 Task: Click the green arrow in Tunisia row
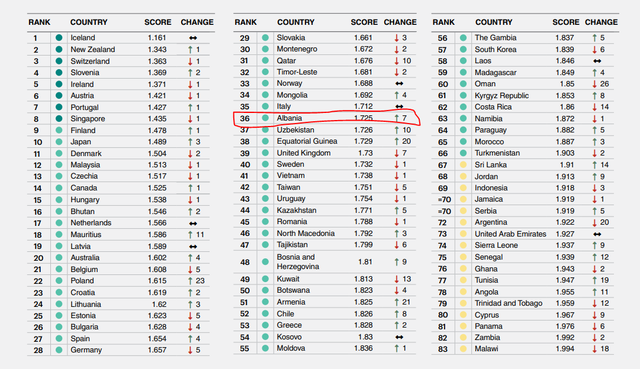coord(594,280)
